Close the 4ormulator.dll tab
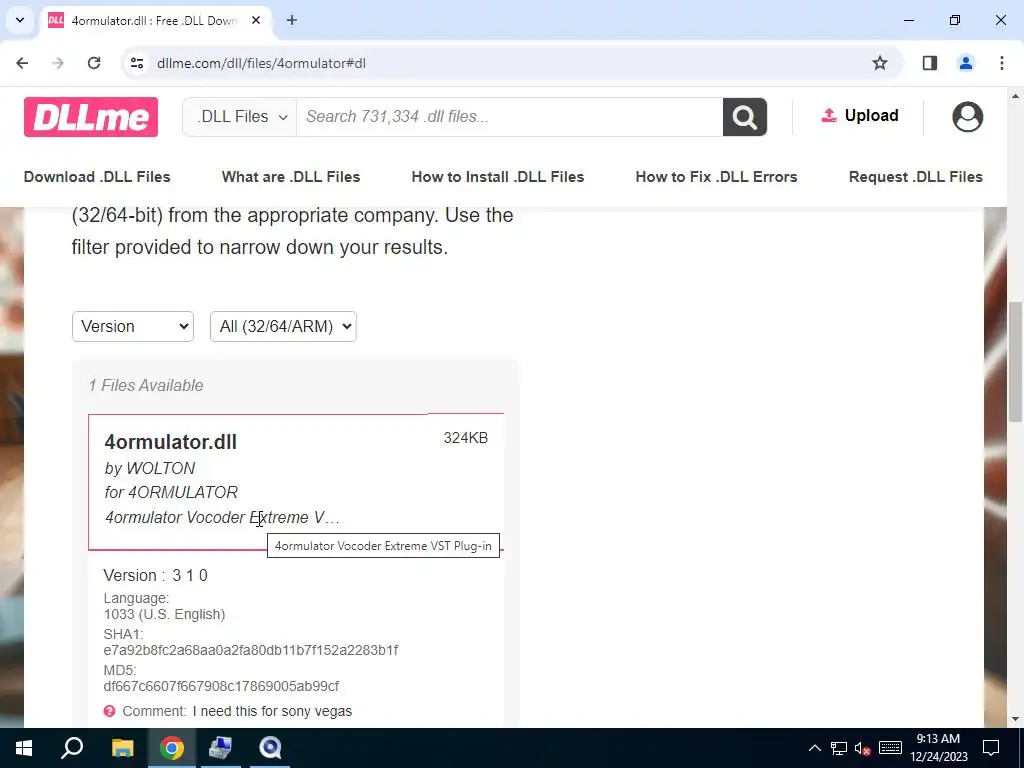The image size is (1024, 768). [256, 20]
